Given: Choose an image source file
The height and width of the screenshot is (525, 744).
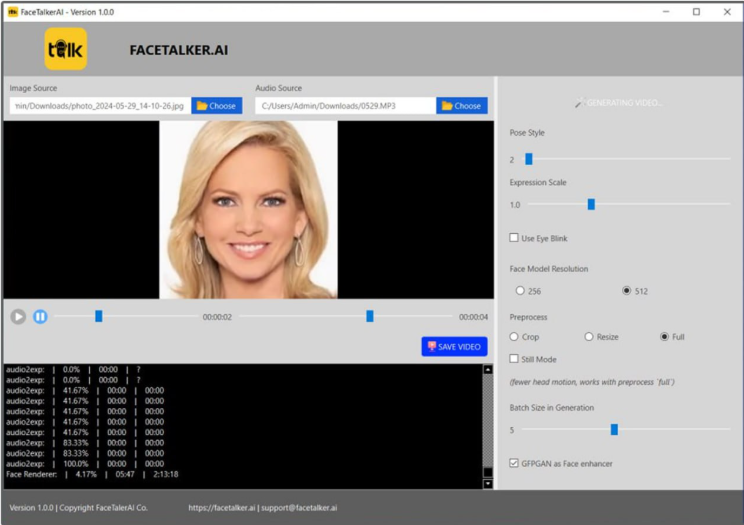Looking at the screenshot, I should point(217,106).
